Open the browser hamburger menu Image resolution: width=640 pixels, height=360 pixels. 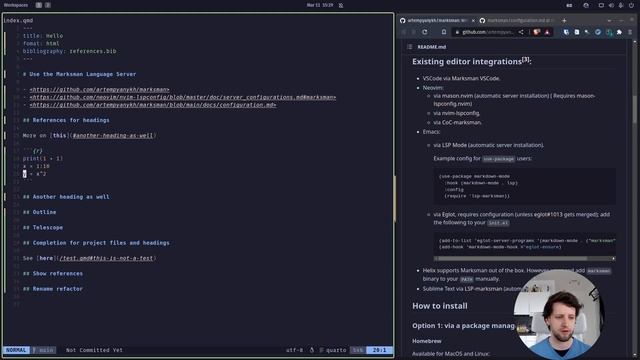pos(630,32)
